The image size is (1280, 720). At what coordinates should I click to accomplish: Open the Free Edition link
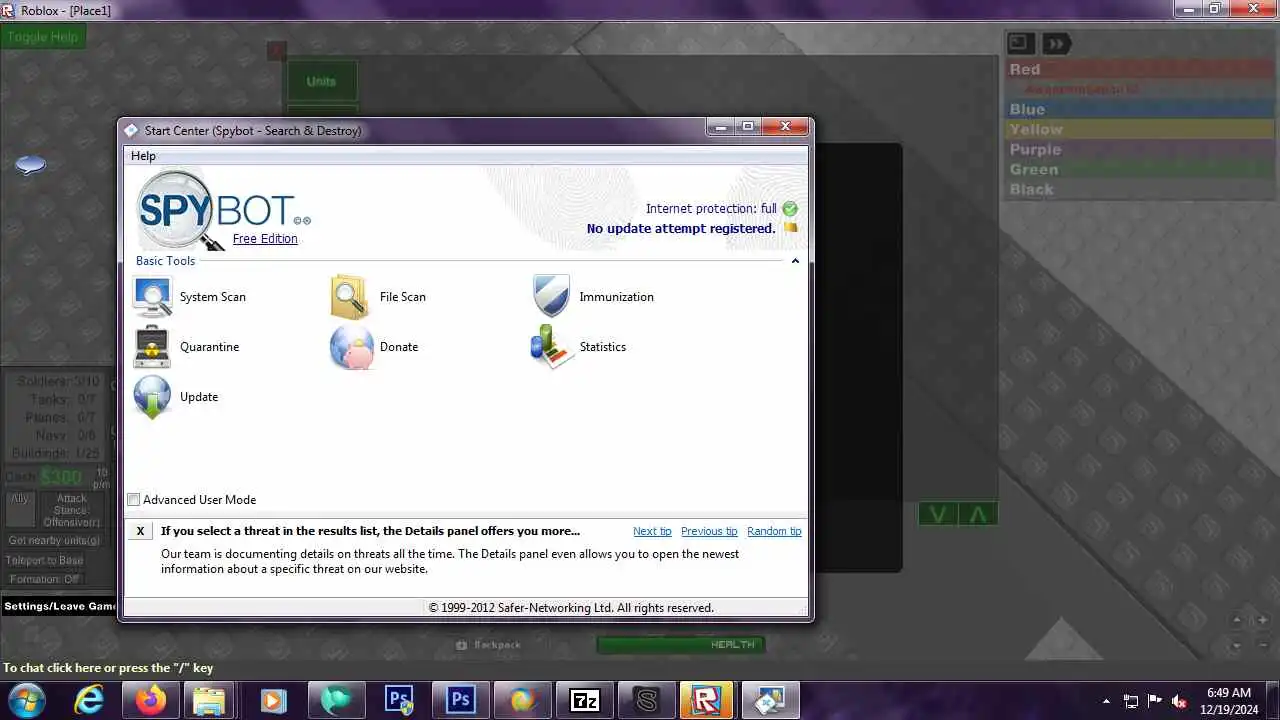click(x=265, y=239)
